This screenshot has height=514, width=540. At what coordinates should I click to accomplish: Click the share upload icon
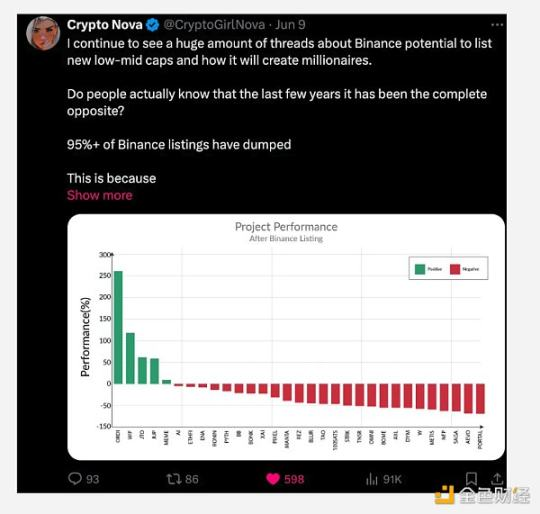click(x=497, y=479)
